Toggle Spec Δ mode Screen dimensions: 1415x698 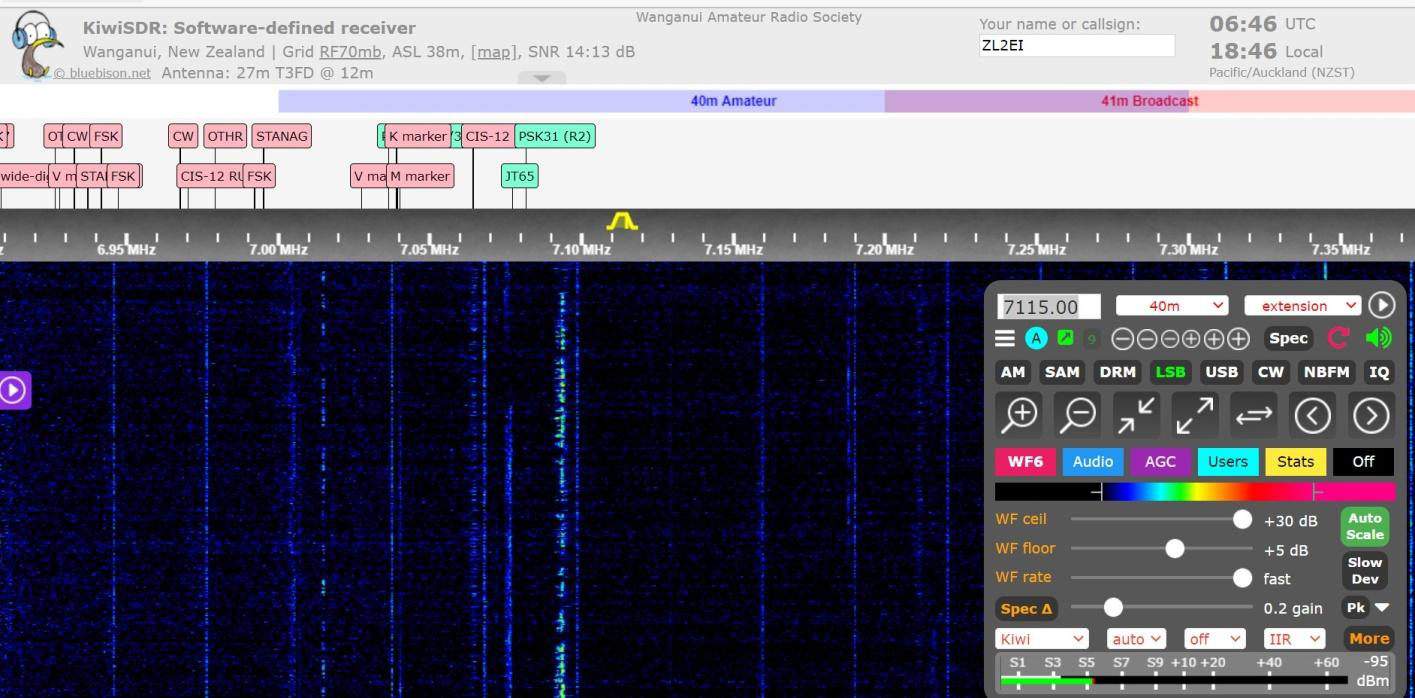click(x=1026, y=608)
